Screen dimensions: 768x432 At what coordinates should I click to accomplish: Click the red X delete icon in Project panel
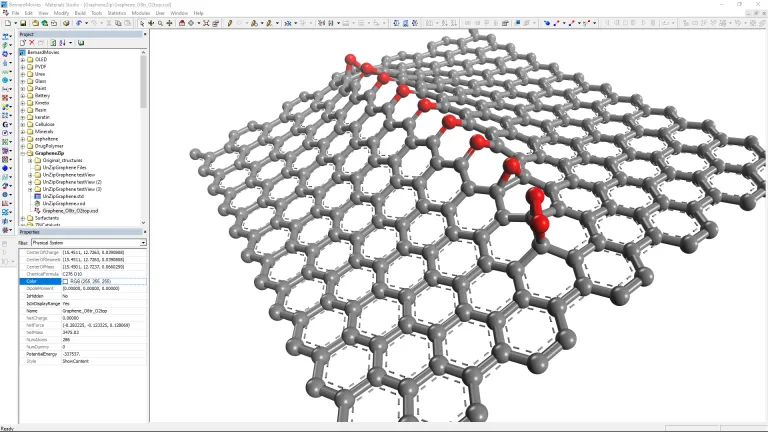(31, 43)
